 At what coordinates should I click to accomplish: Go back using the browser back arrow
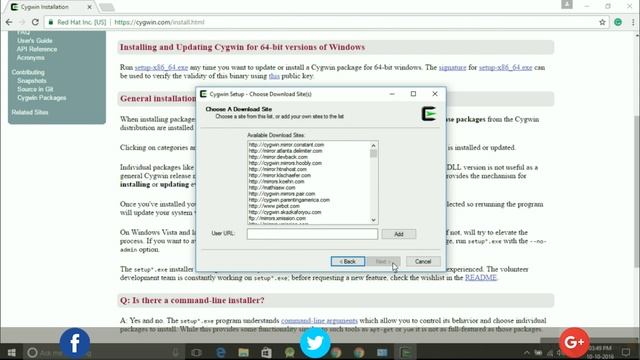point(9,22)
